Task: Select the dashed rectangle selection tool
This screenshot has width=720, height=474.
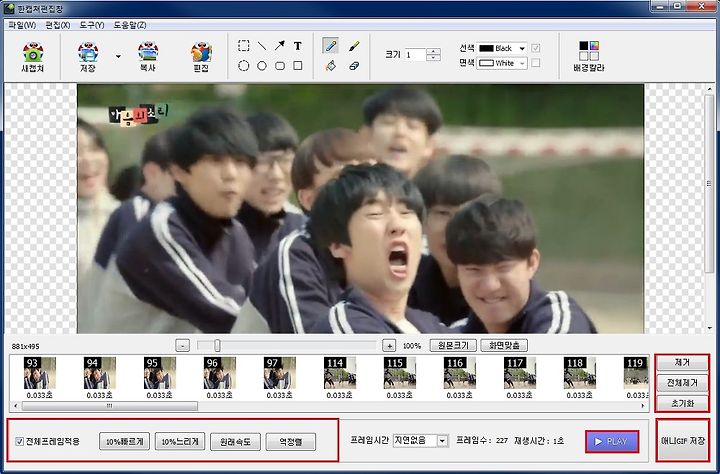Action: tap(243, 45)
